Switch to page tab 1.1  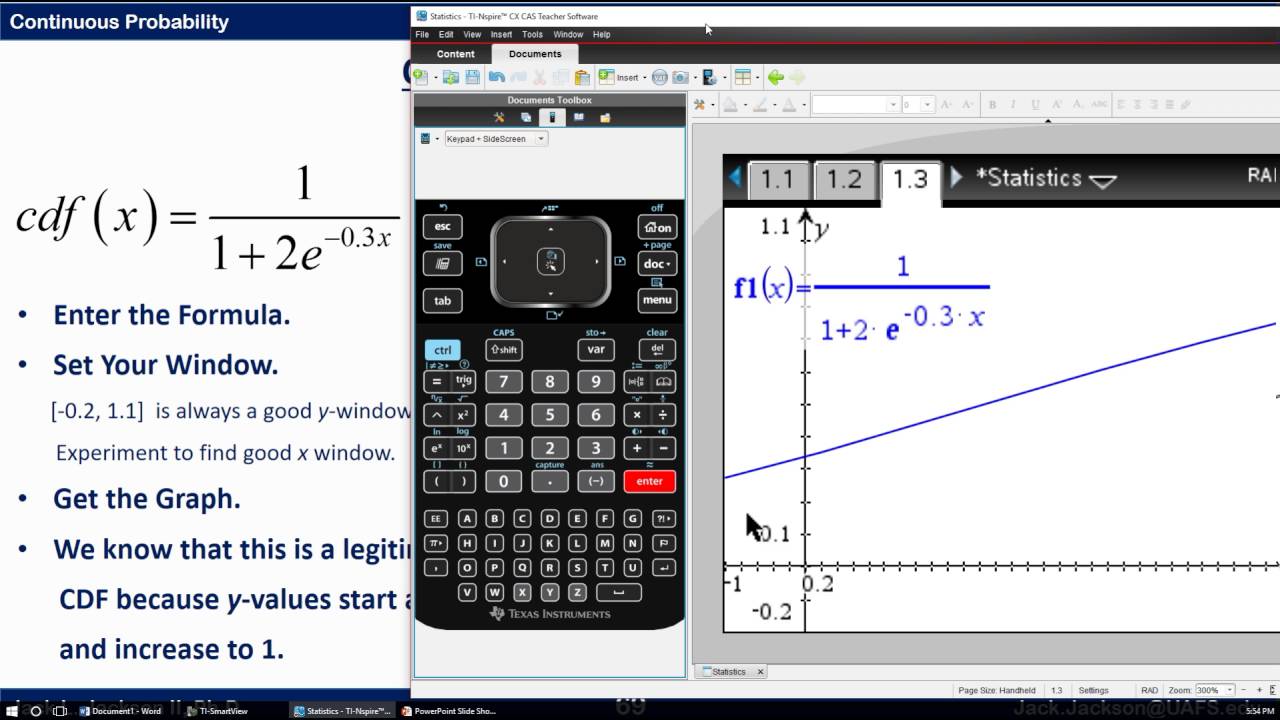point(776,179)
